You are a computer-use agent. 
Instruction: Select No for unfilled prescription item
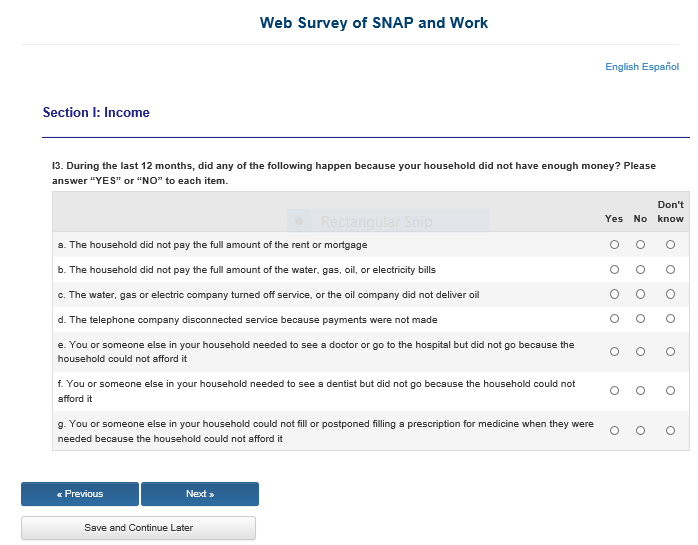tap(640, 430)
